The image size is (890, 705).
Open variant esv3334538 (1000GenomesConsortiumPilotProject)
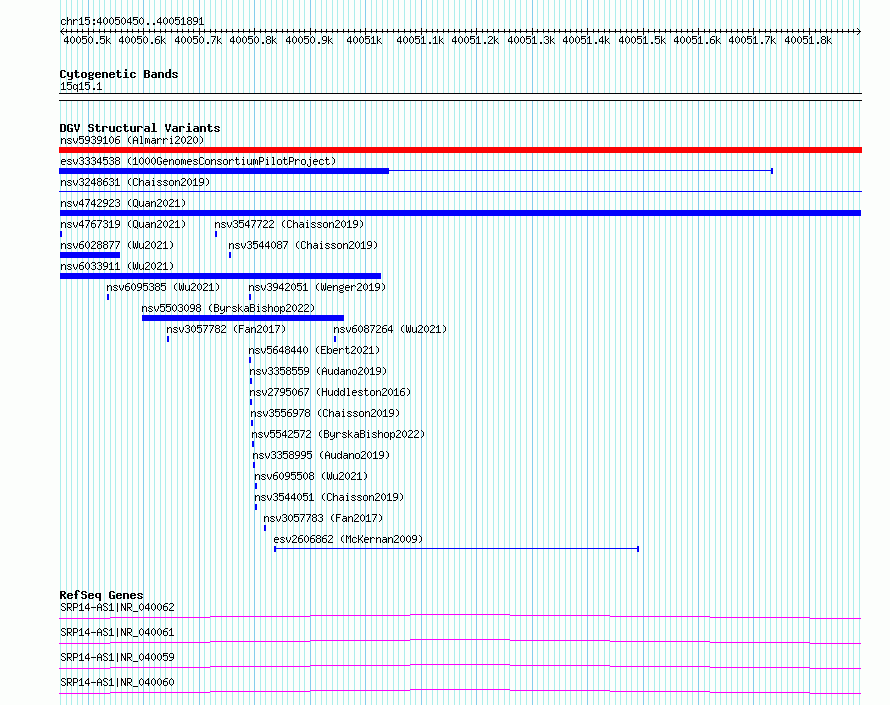tap(198, 161)
